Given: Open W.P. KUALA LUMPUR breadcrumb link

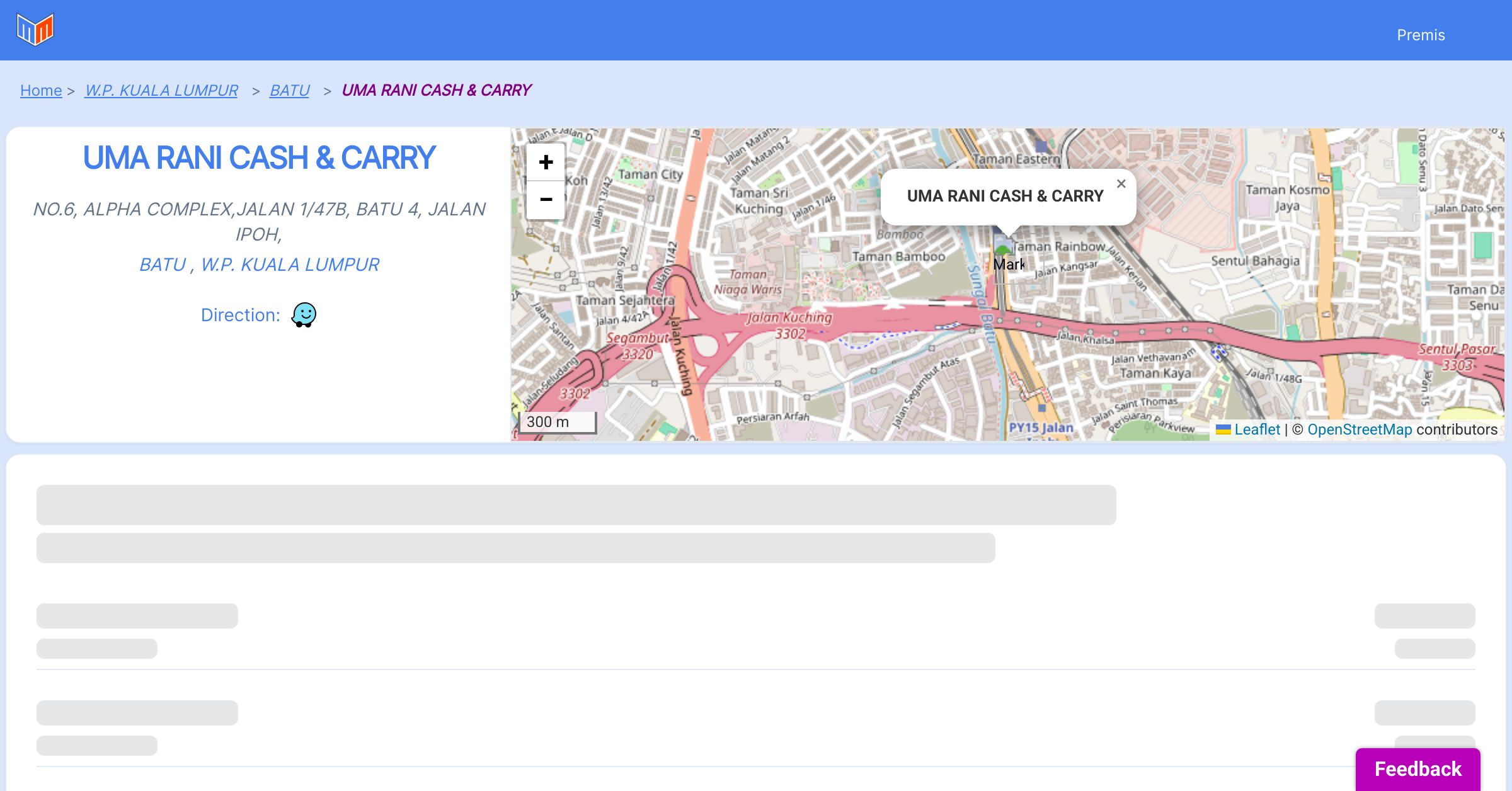Looking at the screenshot, I should pyautogui.click(x=161, y=91).
